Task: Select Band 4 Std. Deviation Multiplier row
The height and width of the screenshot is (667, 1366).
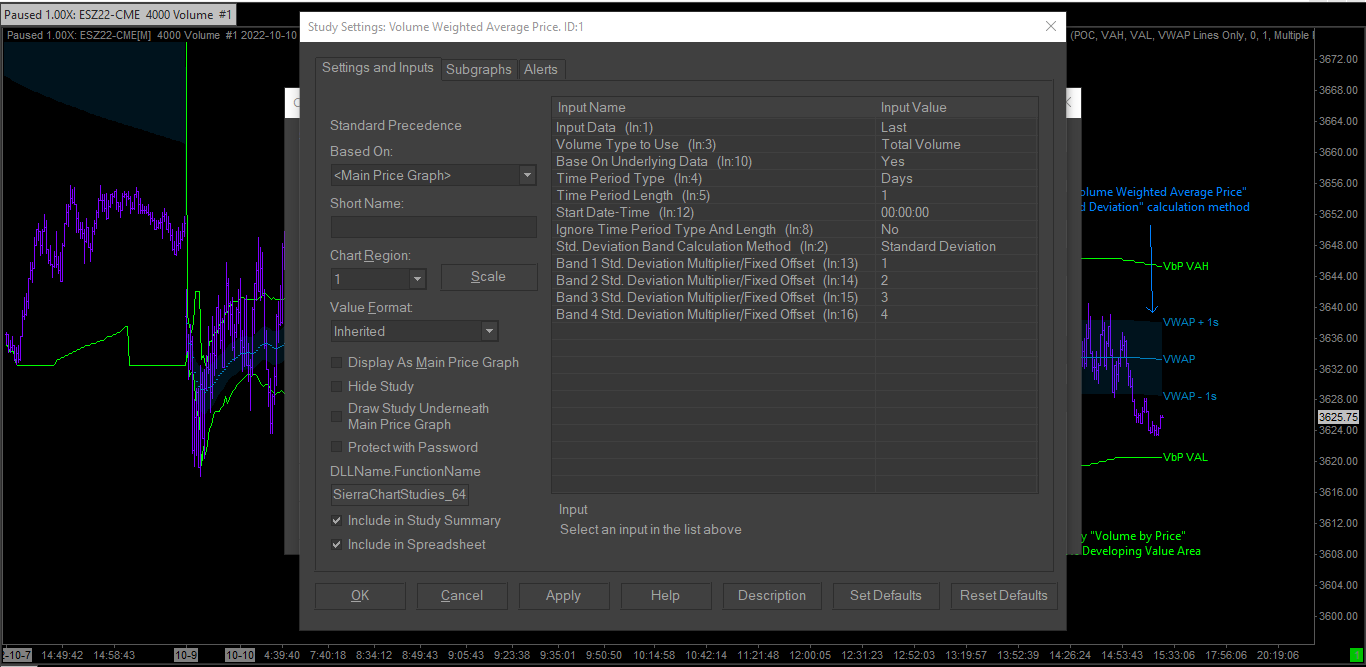Action: point(795,314)
